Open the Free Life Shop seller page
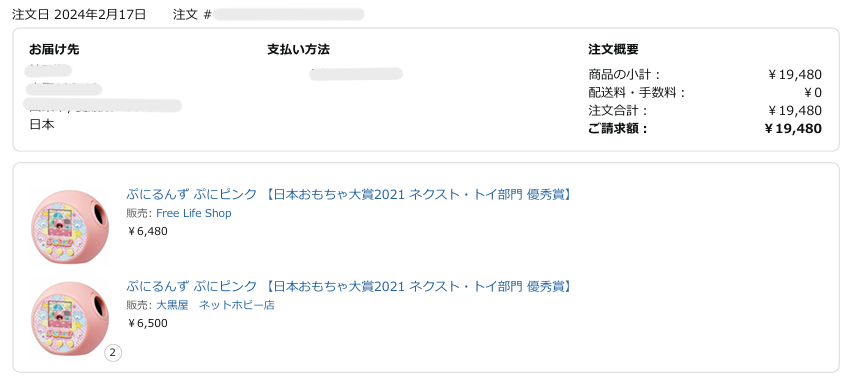The height and width of the screenshot is (382, 853). click(194, 213)
